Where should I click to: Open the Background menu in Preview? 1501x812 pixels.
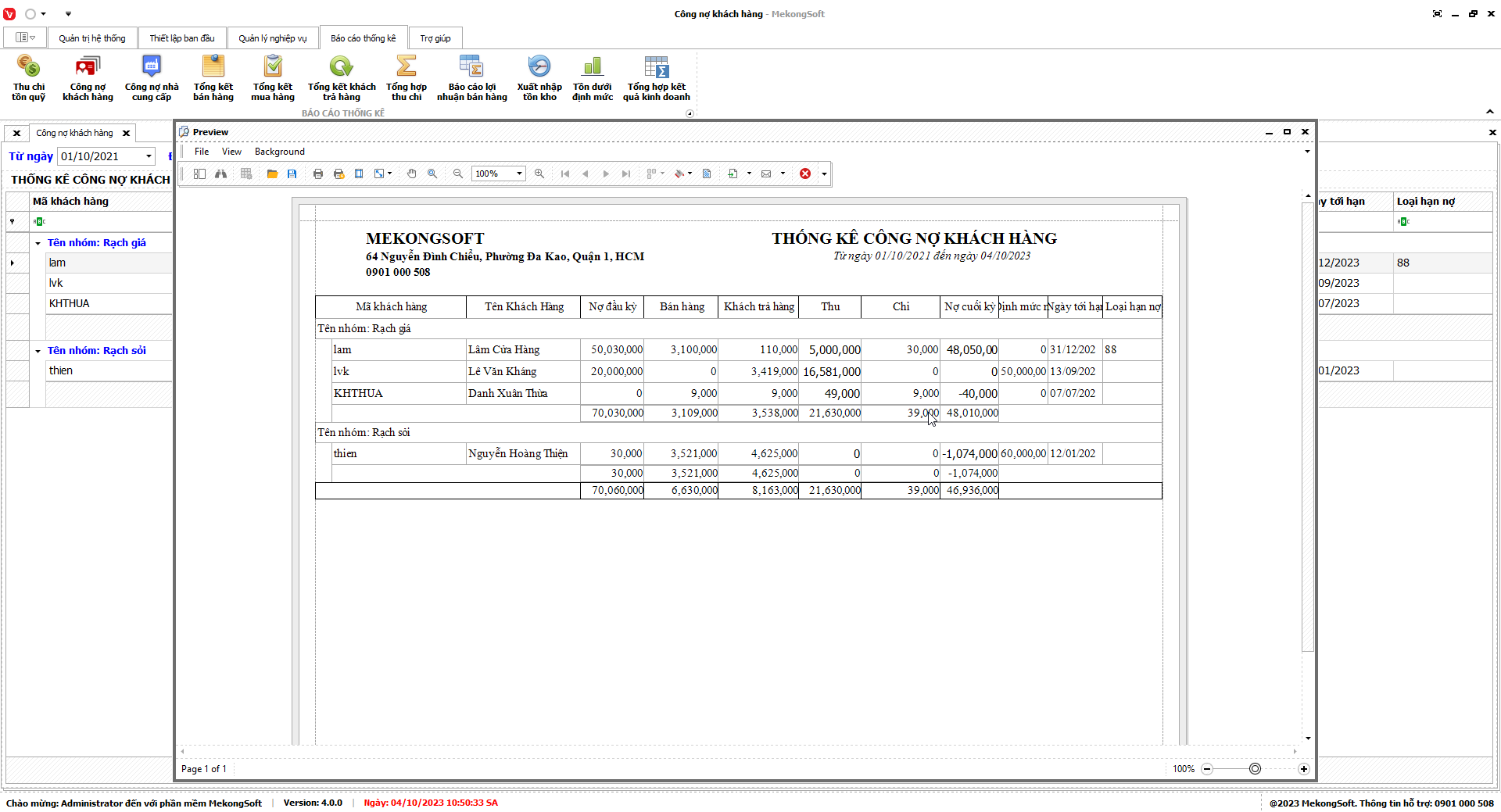(x=279, y=152)
